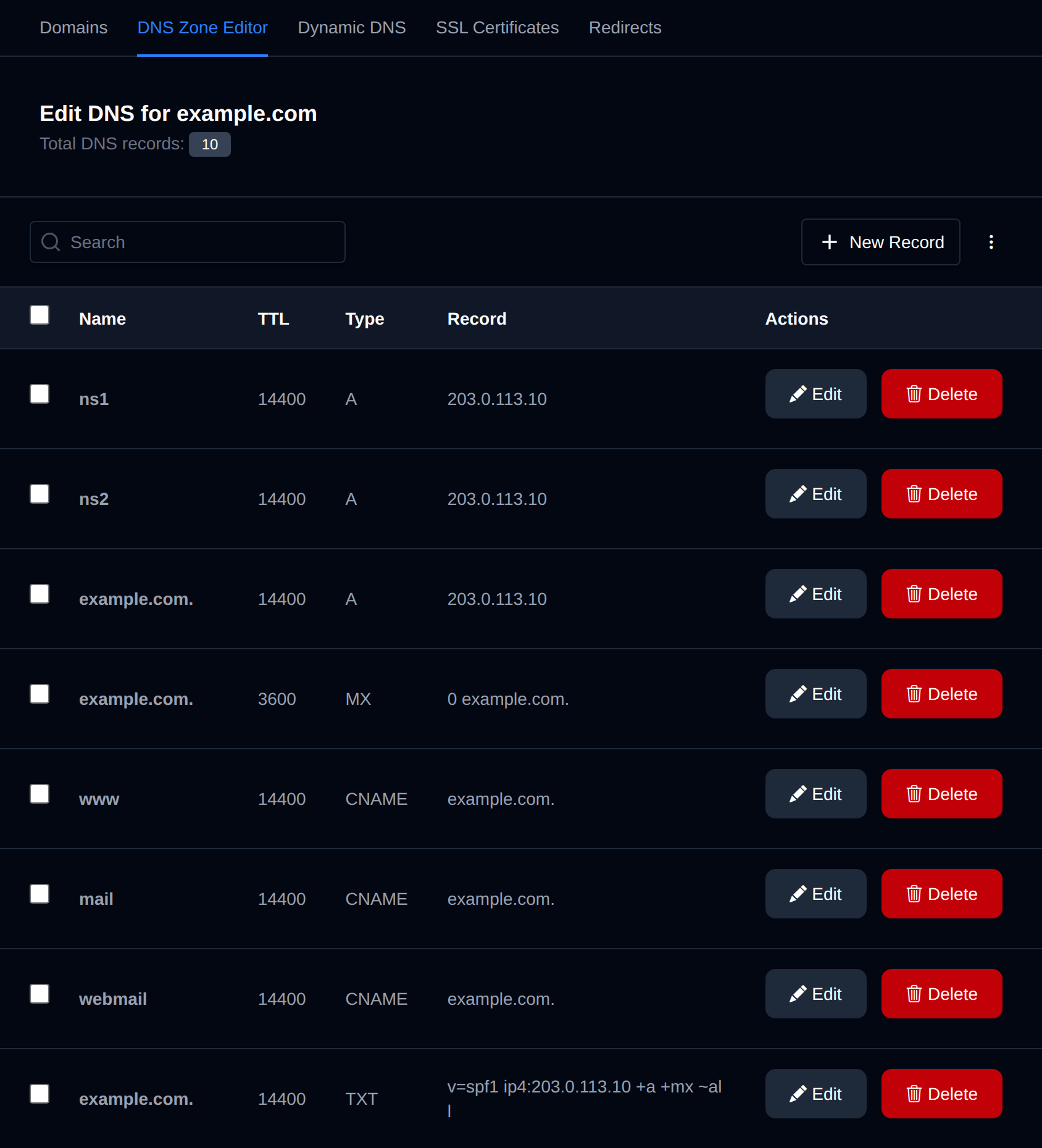
Task: Go to the SSL Certificates tab
Action: pyautogui.click(x=497, y=28)
